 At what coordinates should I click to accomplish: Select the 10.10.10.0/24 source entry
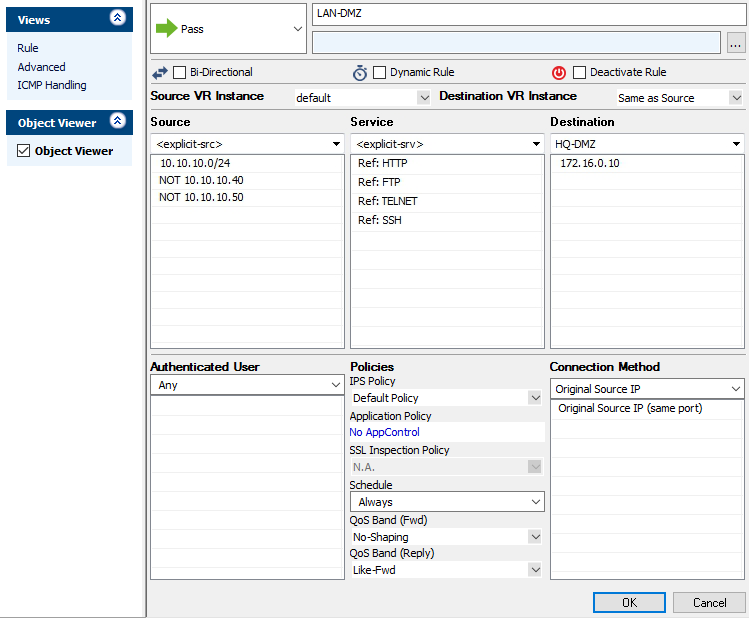[x=247, y=163]
